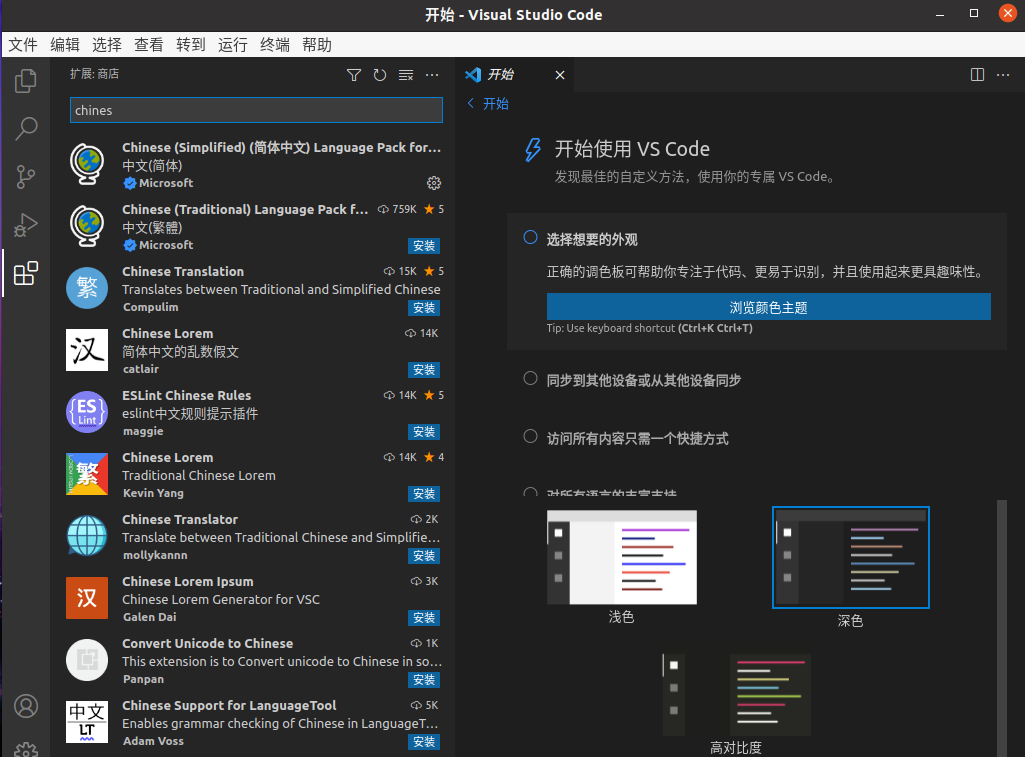Select the Extensions view icon
Image resolution: width=1025 pixels, height=757 pixels.
tap(25, 273)
